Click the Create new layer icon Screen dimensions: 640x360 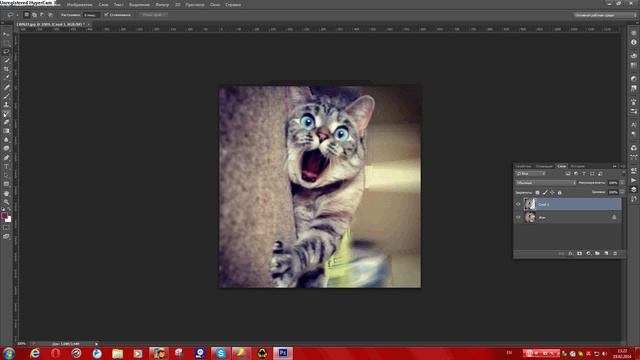pos(606,253)
